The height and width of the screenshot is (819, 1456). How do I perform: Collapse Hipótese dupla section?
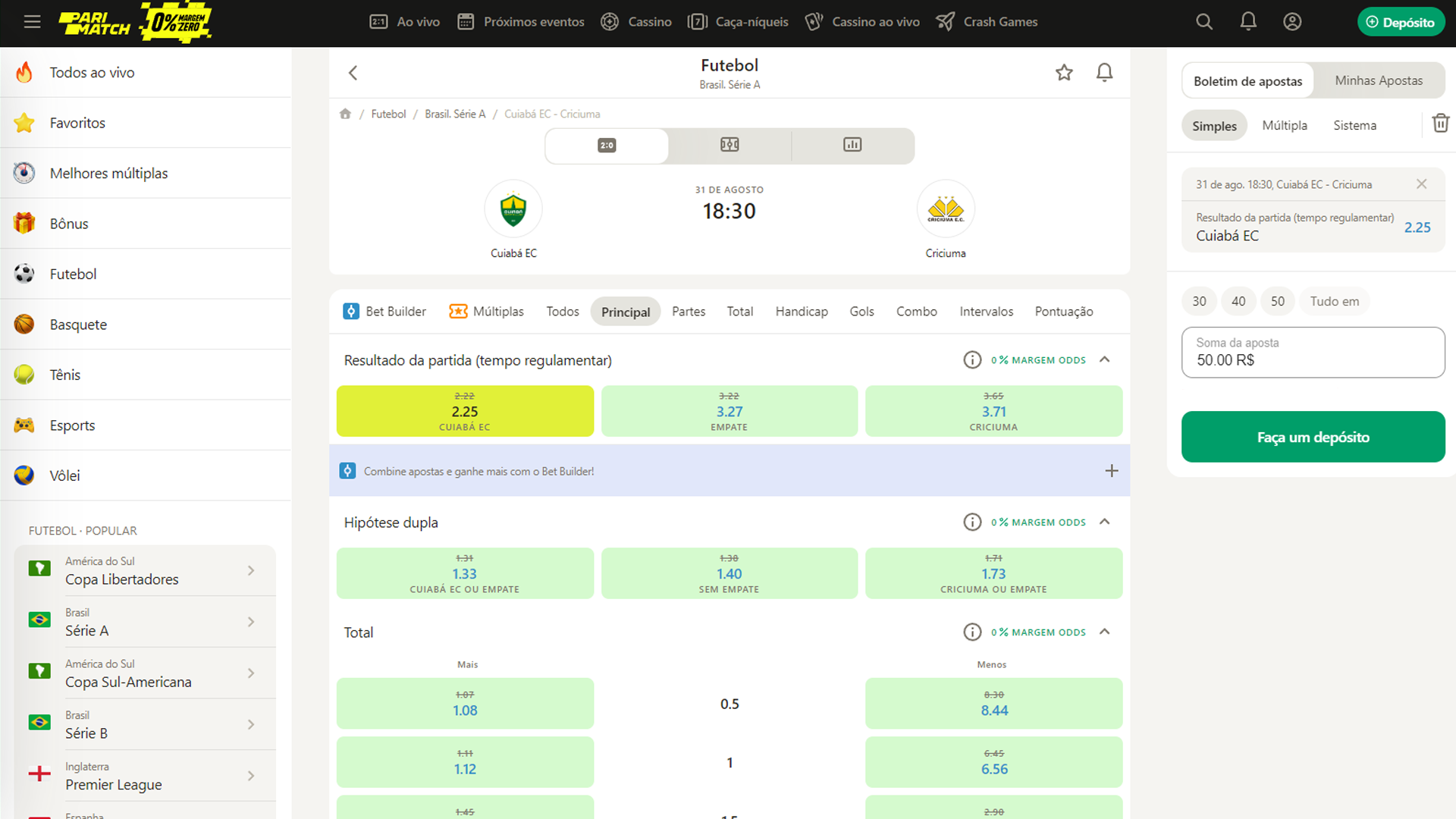pyautogui.click(x=1105, y=522)
